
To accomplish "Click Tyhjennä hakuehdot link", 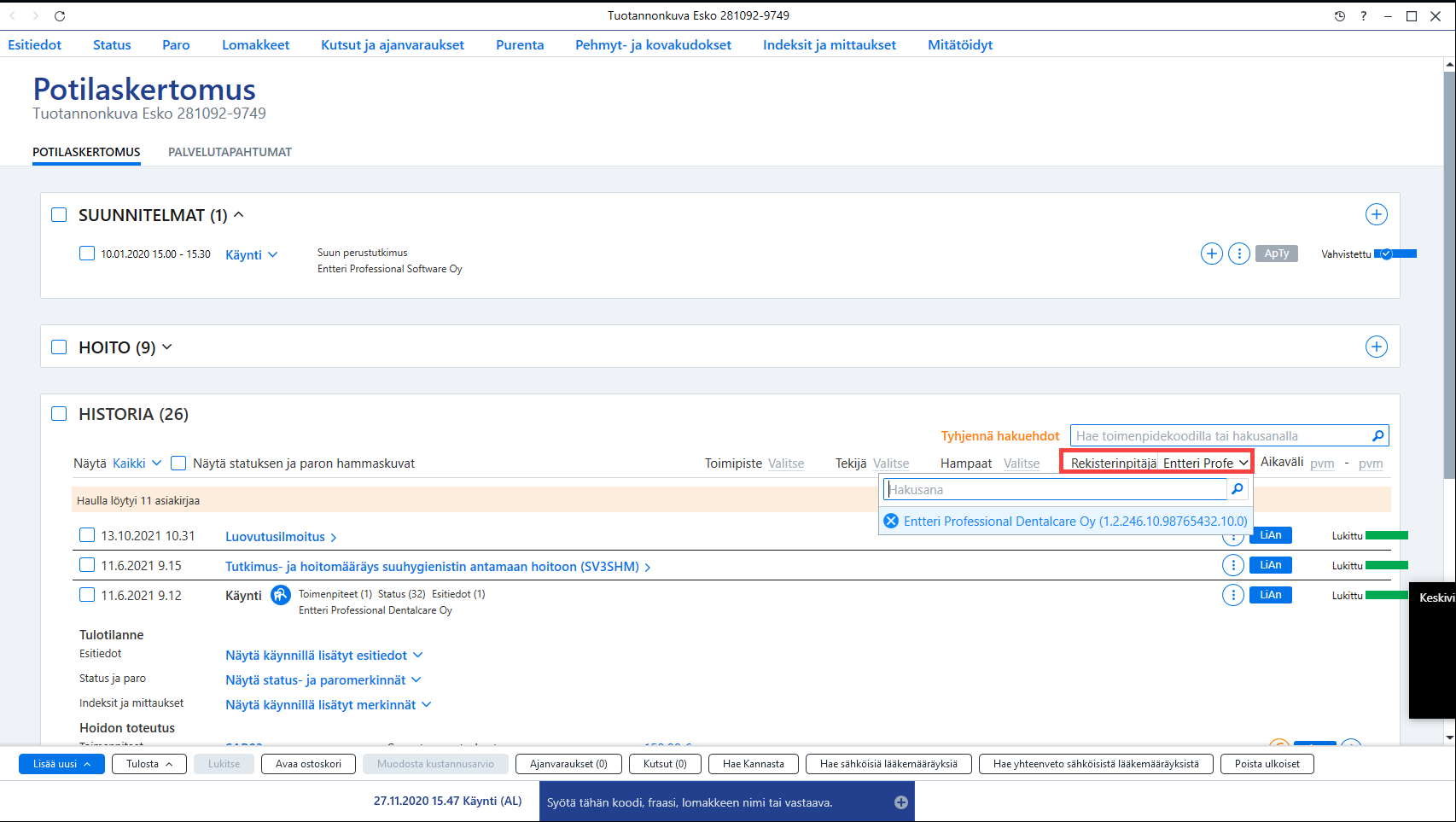I will pyautogui.click(x=1000, y=436).
